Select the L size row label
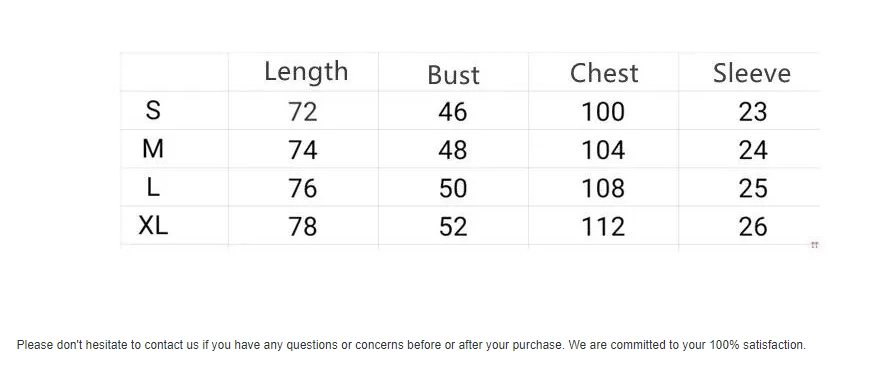Viewport: 893px width, 386px height. 153,187
